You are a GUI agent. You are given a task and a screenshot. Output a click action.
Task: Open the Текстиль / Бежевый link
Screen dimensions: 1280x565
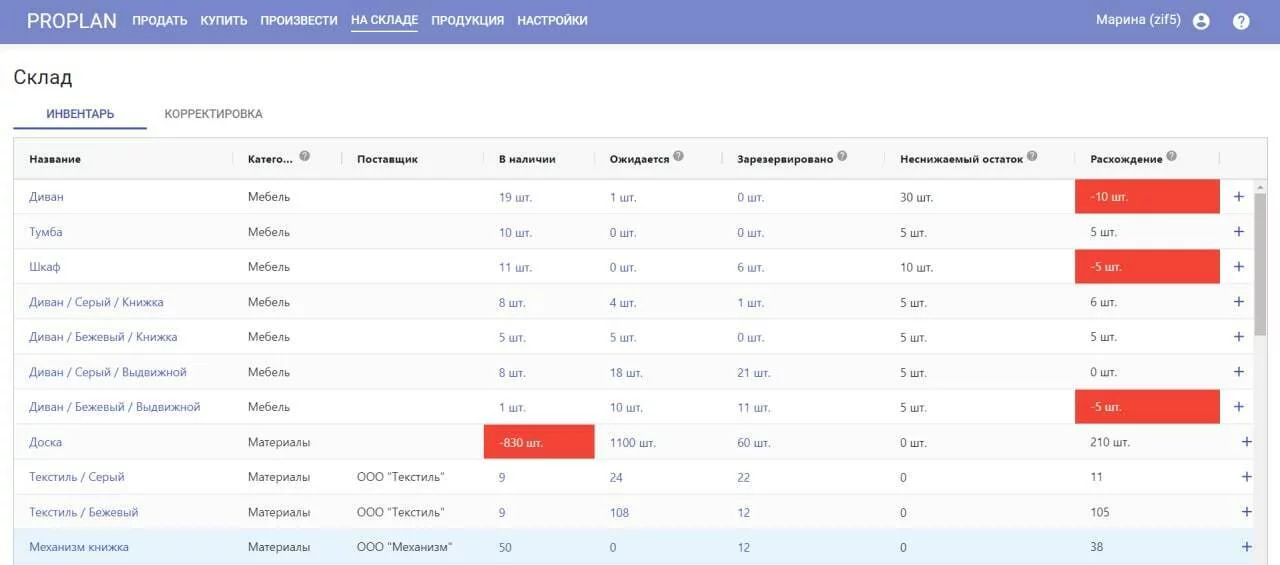pos(84,512)
